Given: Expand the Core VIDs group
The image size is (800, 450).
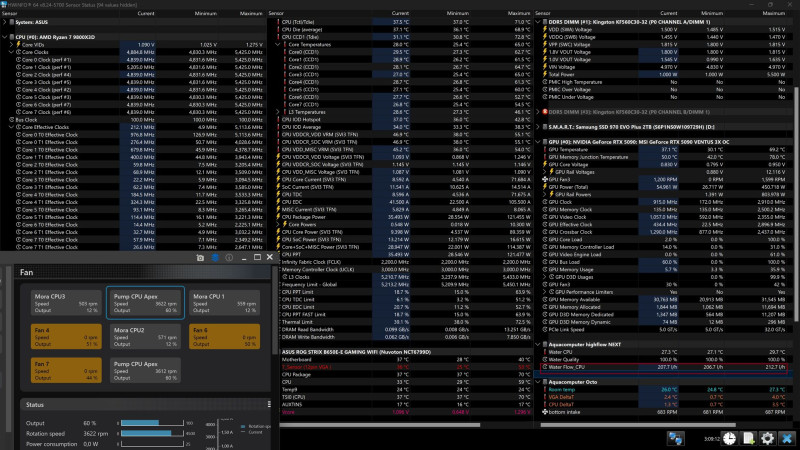Looking at the screenshot, I should 11,44.
